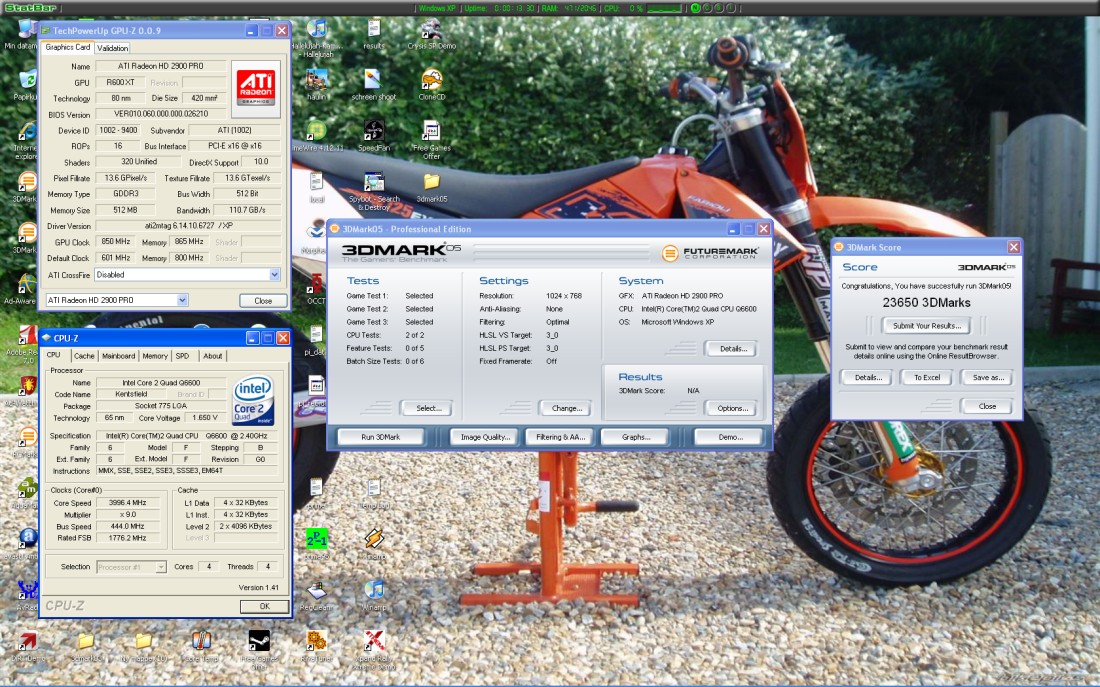
Task: Open the Papirkurv recycle bin icon
Action: coord(26,84)
